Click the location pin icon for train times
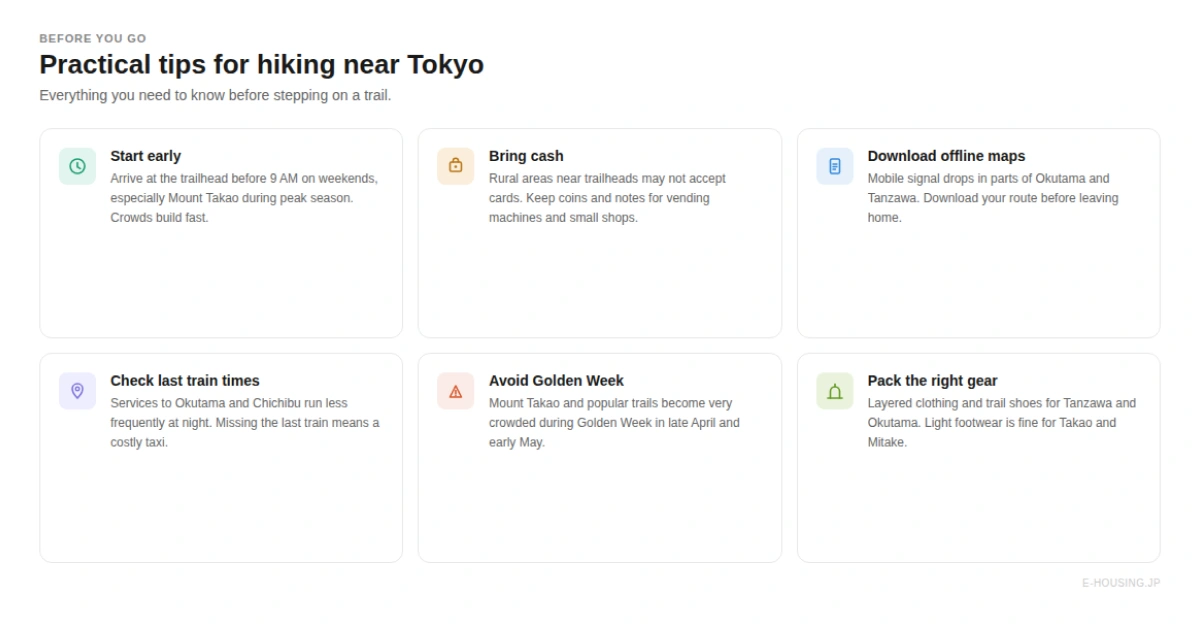 point(77,390)
